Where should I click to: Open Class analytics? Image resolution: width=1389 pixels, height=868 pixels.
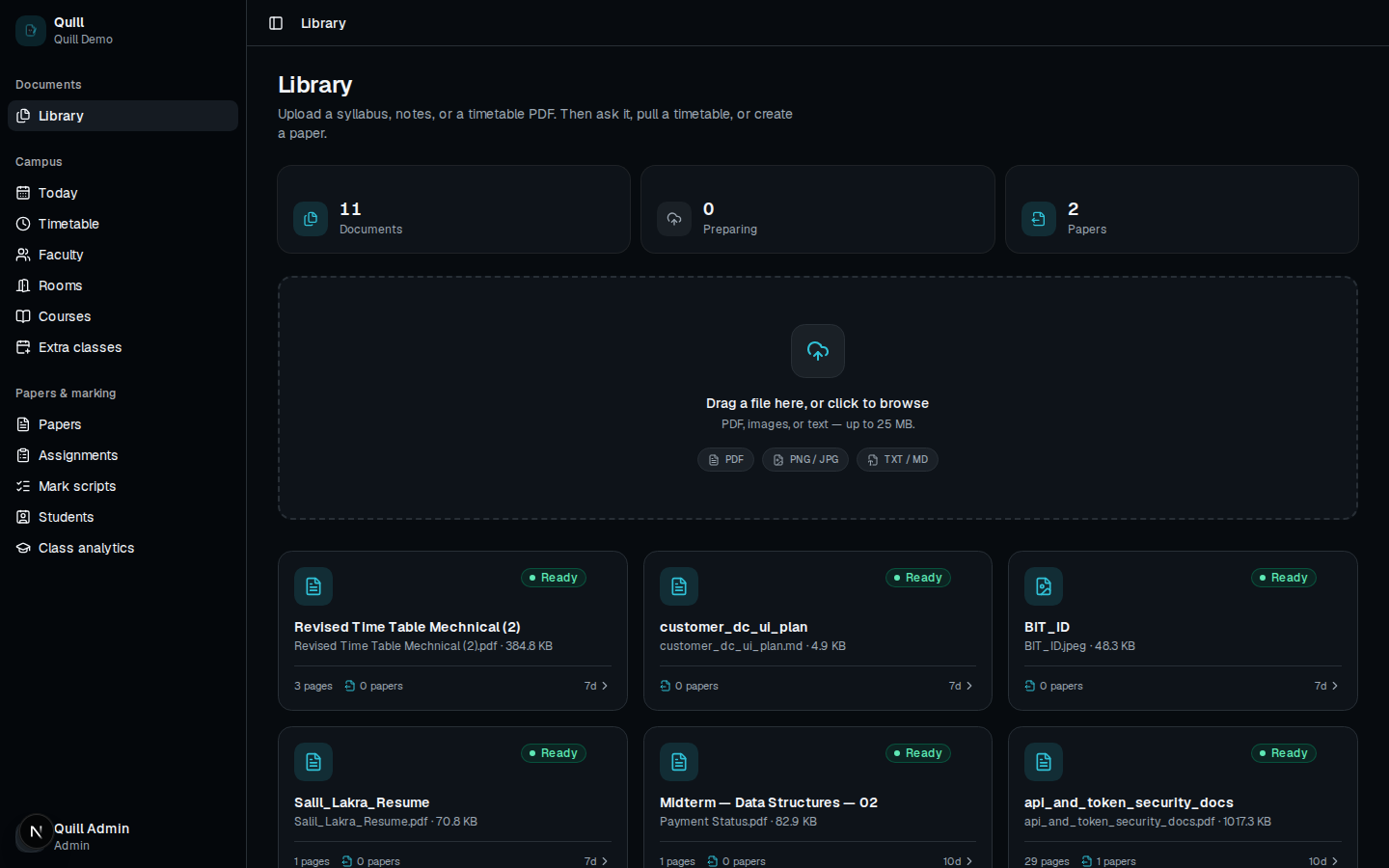[x=123, y=548]
